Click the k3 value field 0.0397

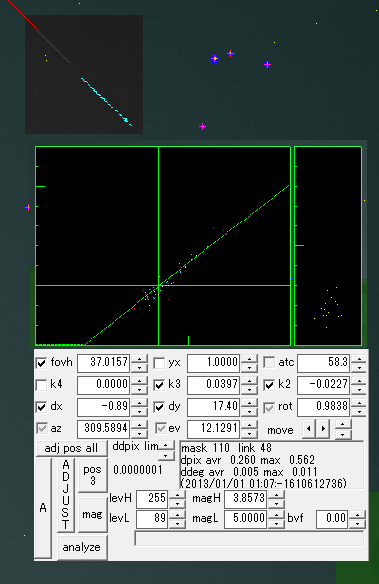[213, 385]
